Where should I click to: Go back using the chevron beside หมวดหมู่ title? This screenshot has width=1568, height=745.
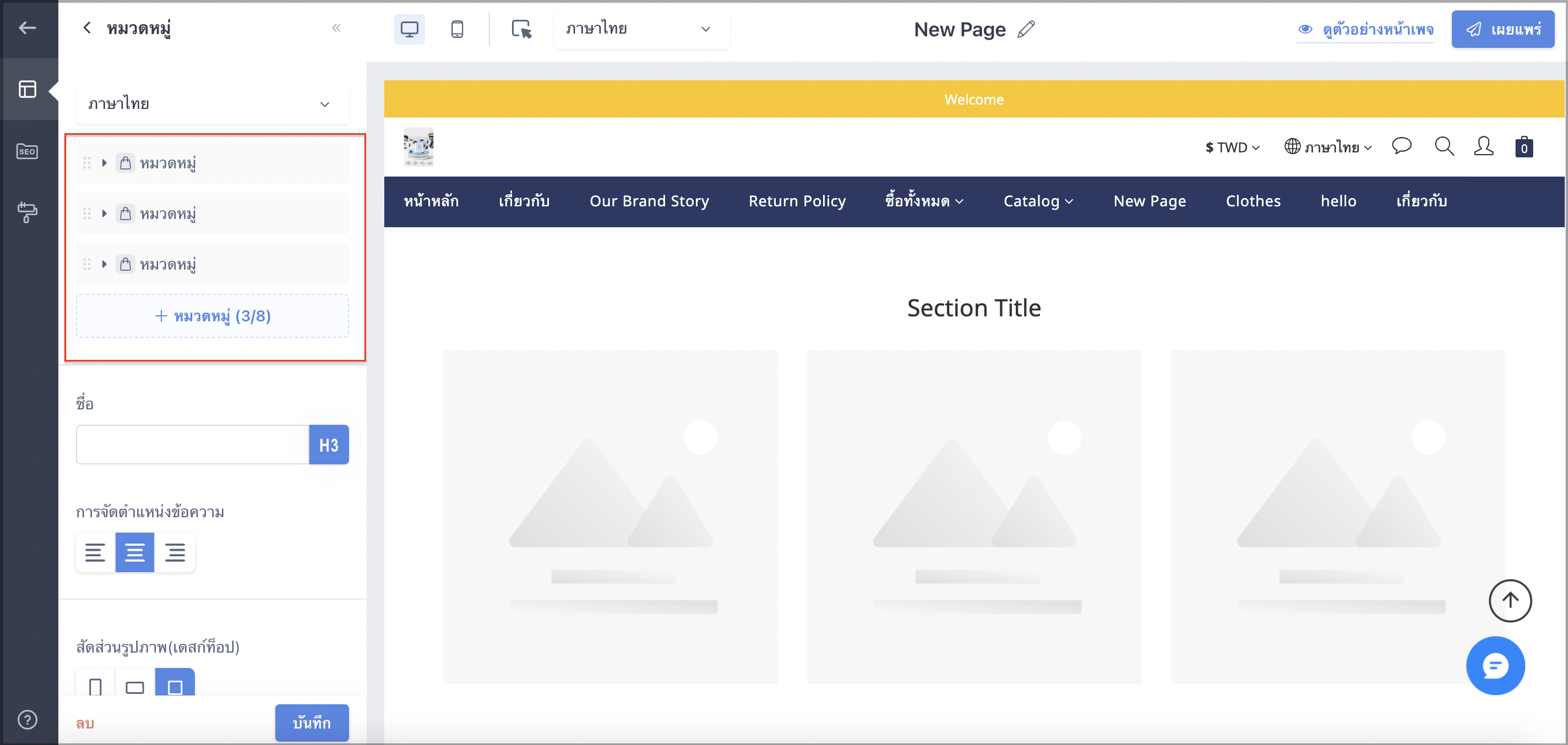tap(87, 28)
